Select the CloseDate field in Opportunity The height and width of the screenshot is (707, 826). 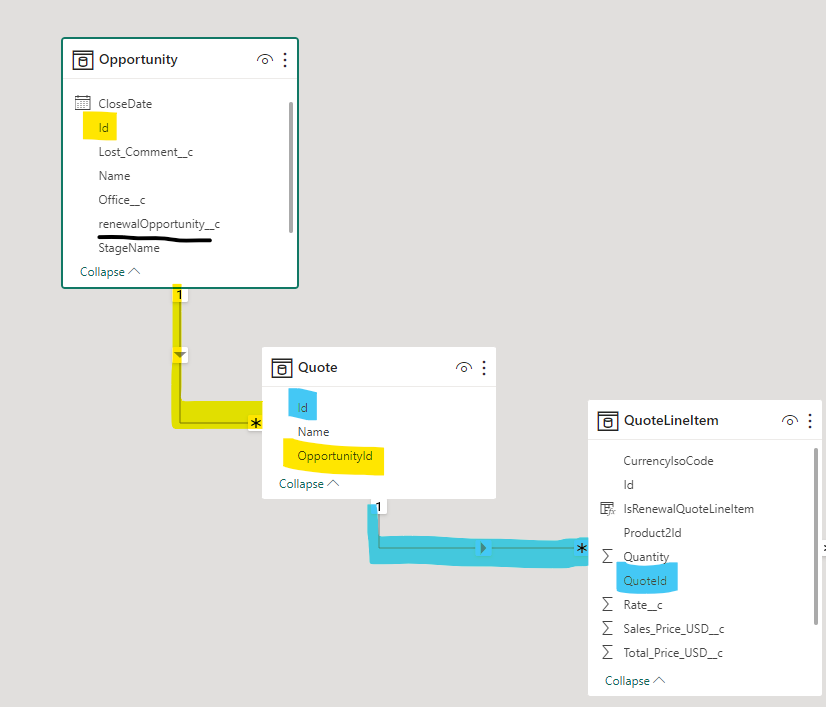click(125, 104)
